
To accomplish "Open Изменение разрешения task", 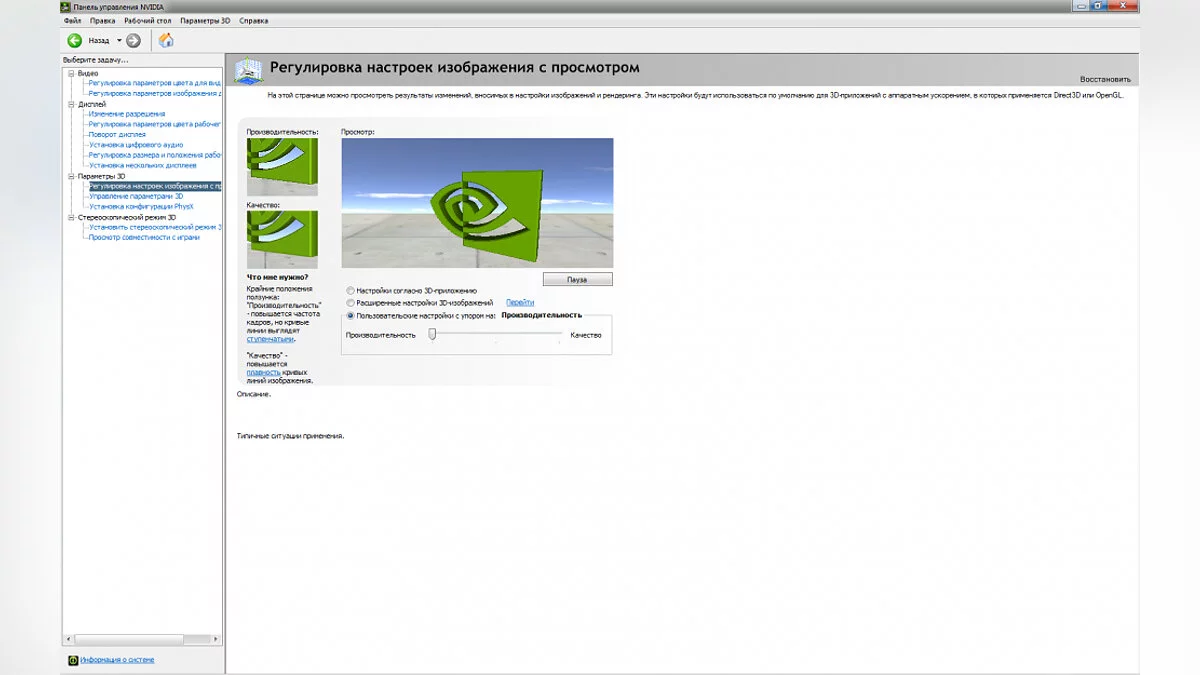I will point(127,114).
